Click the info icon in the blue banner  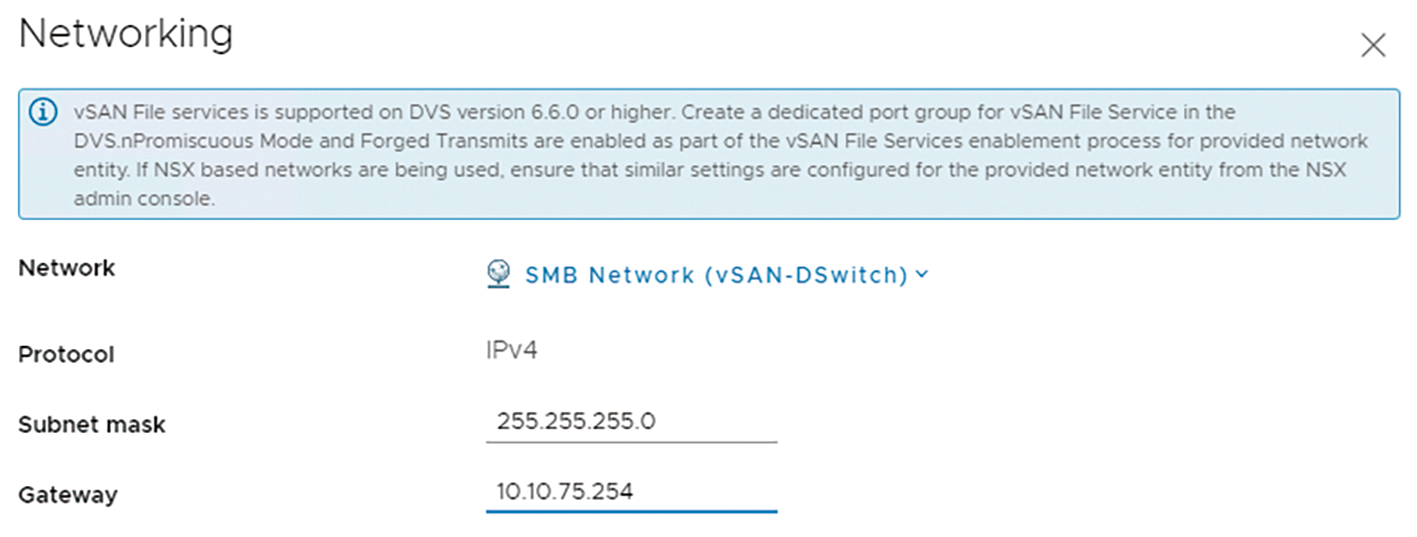pos(43,113)
